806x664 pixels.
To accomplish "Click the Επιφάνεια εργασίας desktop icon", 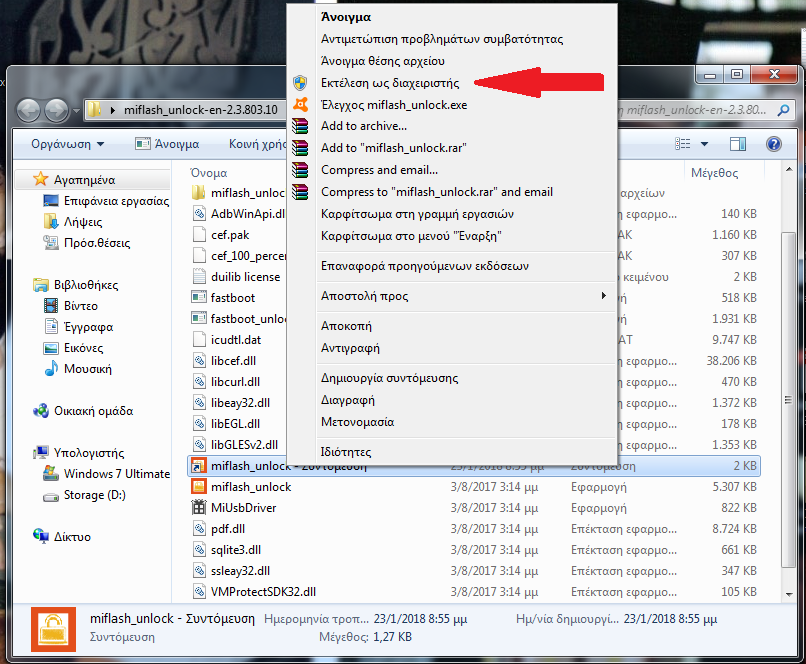I will coord(51,200).
